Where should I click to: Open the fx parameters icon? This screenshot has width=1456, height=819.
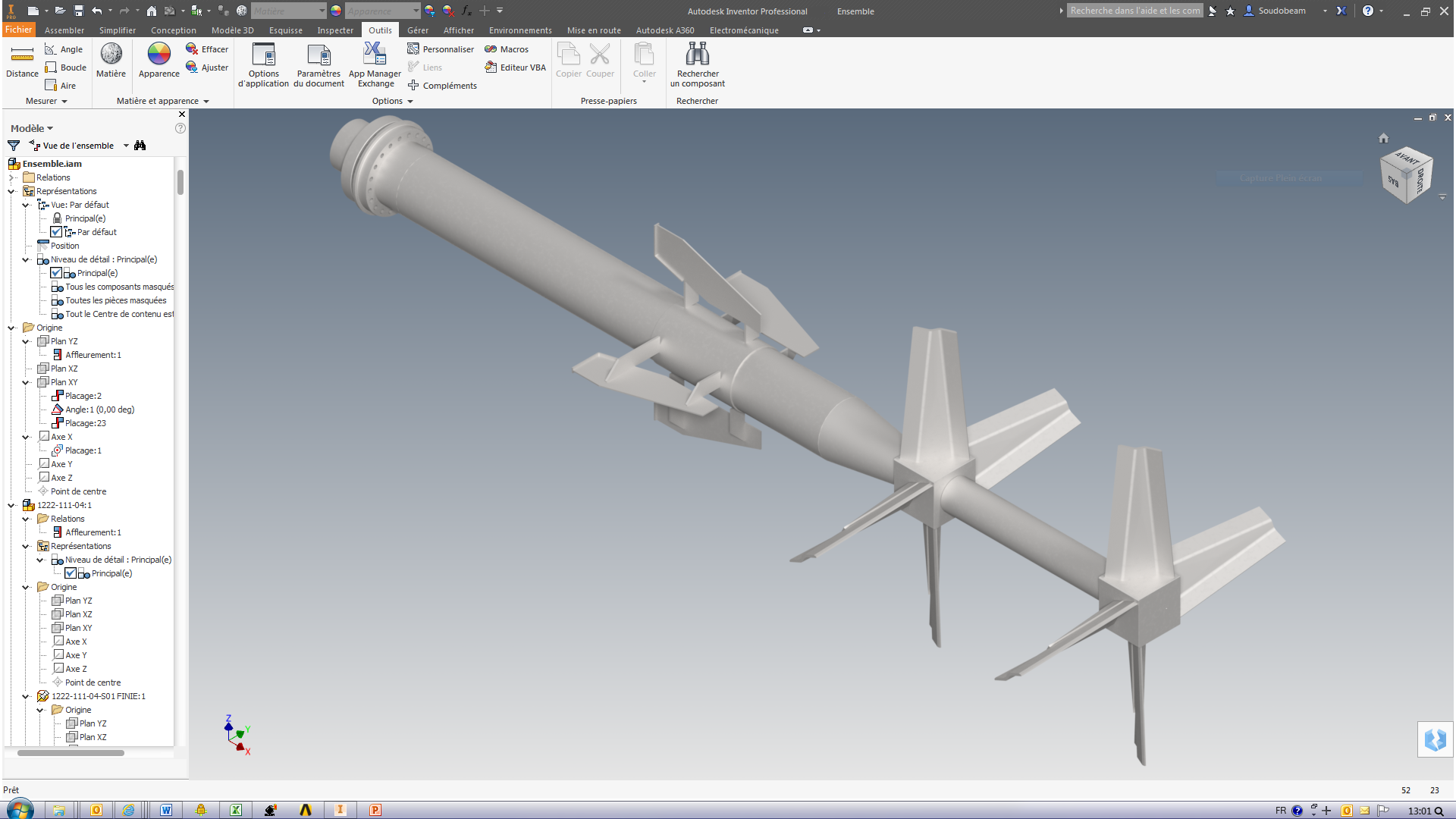point(466,11)
